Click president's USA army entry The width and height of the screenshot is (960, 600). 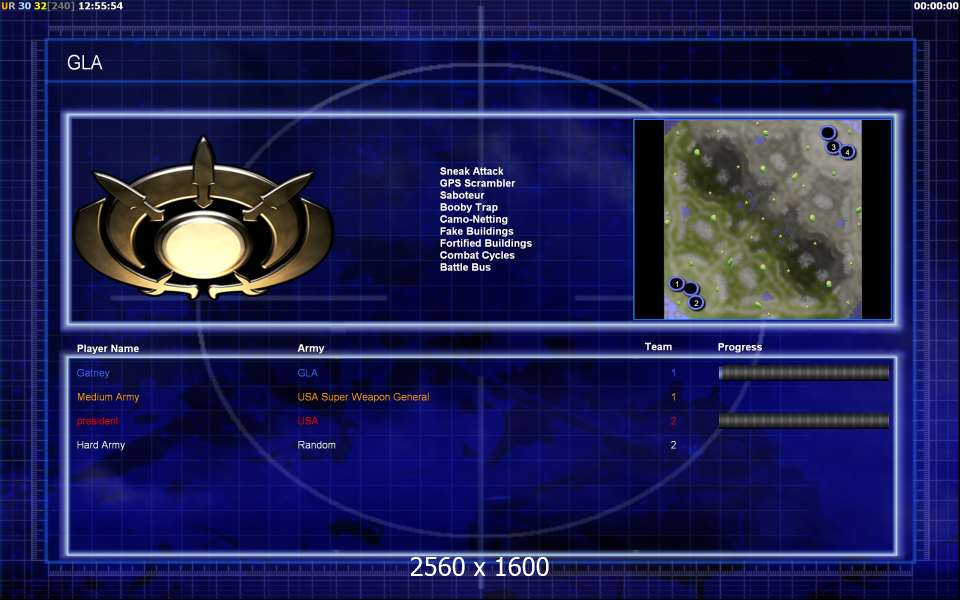307,421
